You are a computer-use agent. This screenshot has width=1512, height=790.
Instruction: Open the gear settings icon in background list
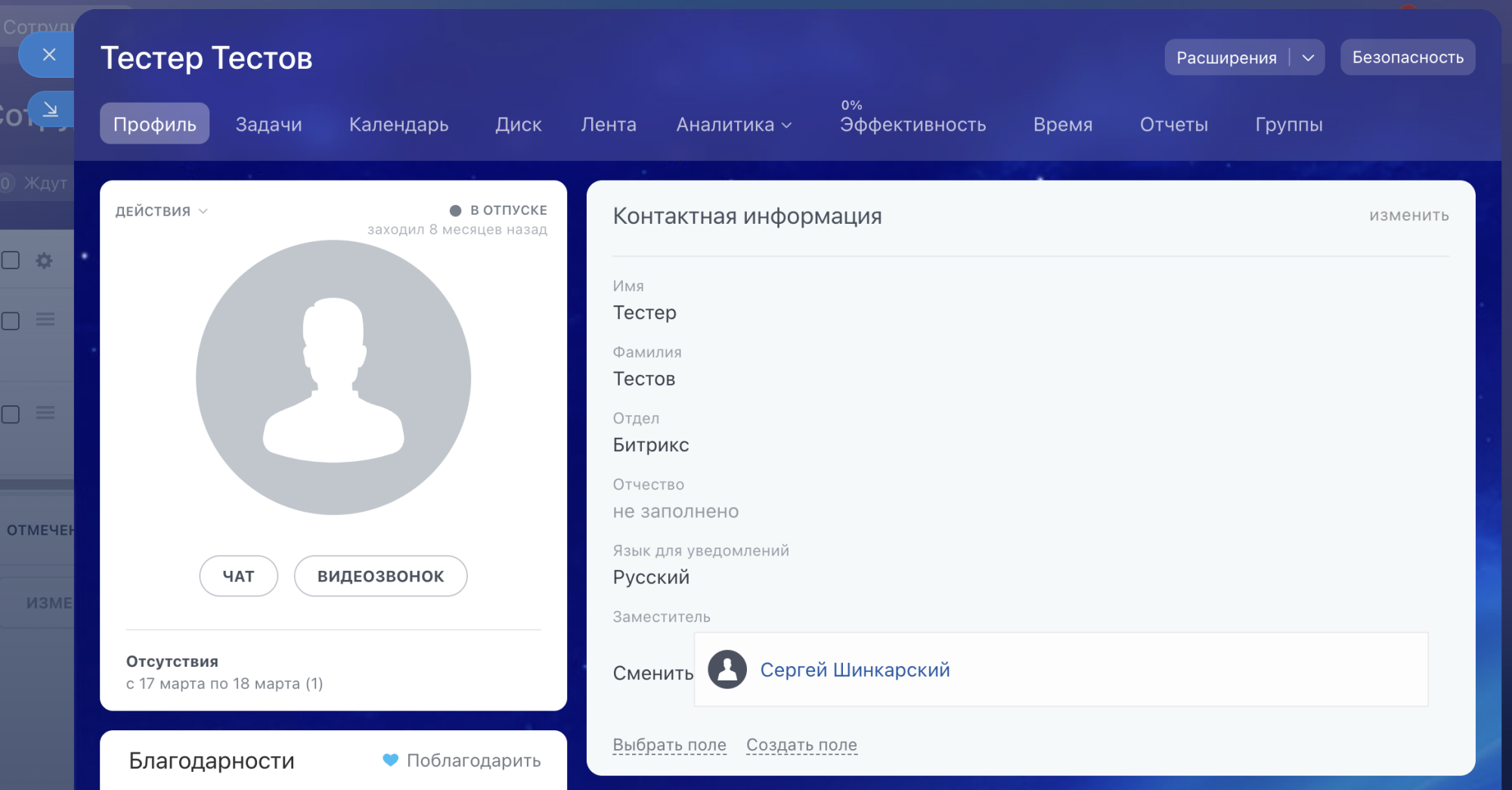pos(45,261)
